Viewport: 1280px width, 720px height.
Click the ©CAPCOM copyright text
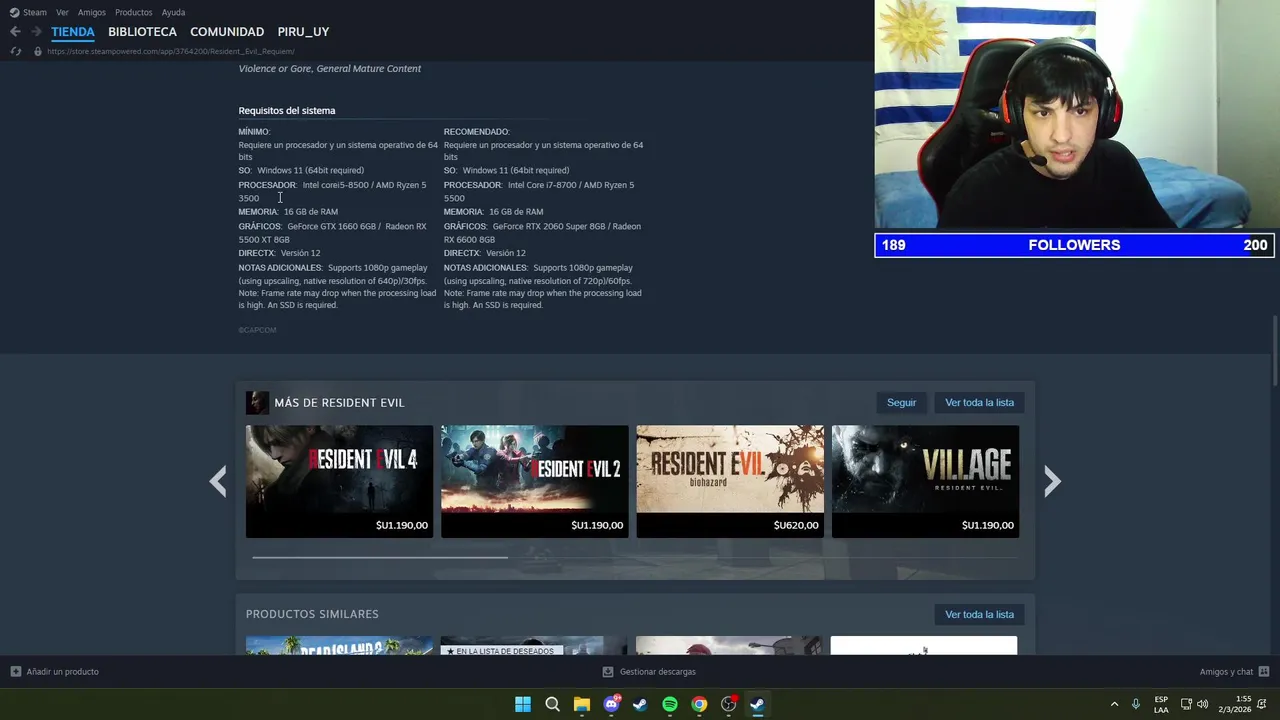(257, 330)
